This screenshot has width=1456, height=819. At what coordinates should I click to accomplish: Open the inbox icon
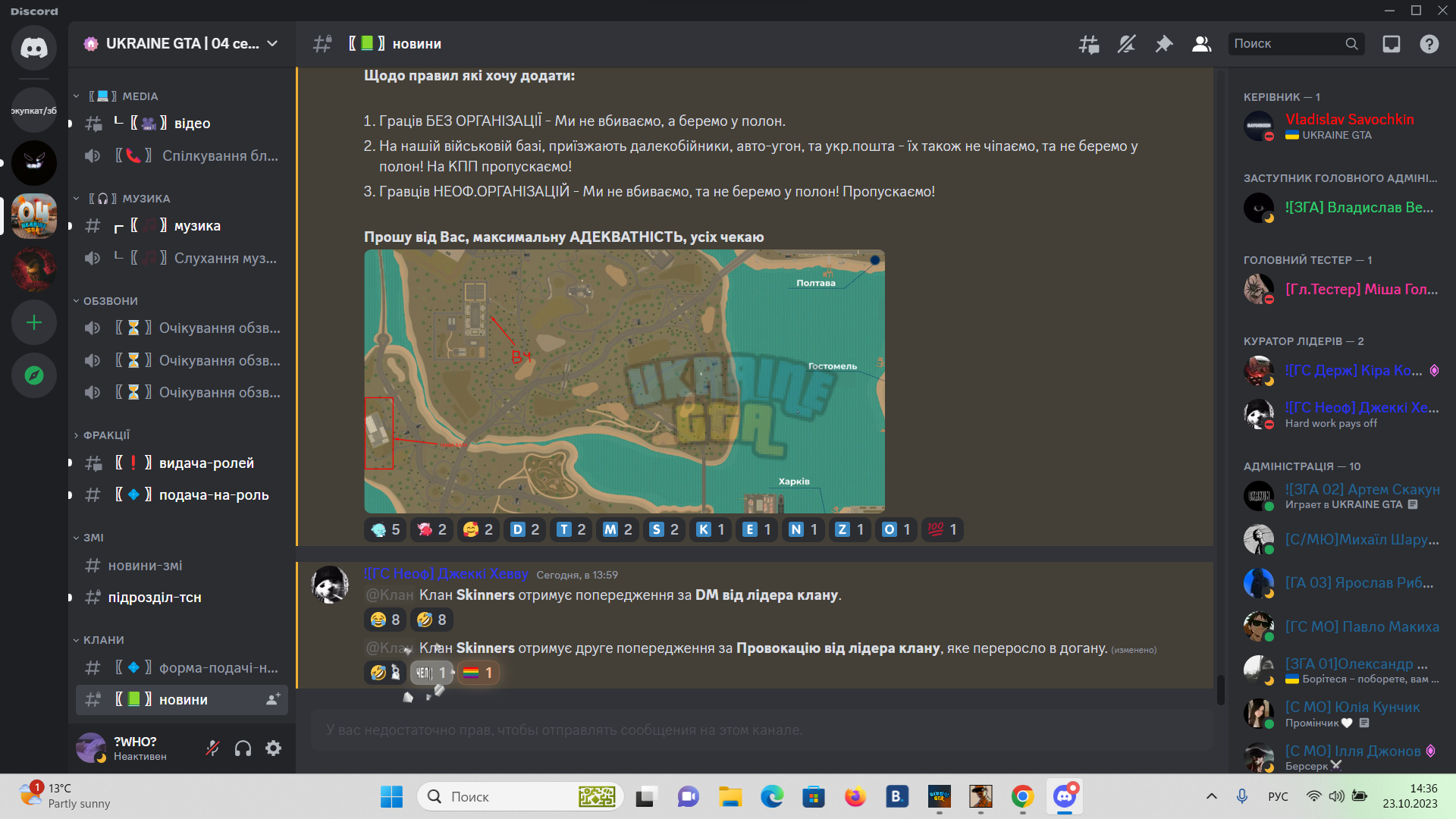pyautogui.click(x=1392, y=44)
